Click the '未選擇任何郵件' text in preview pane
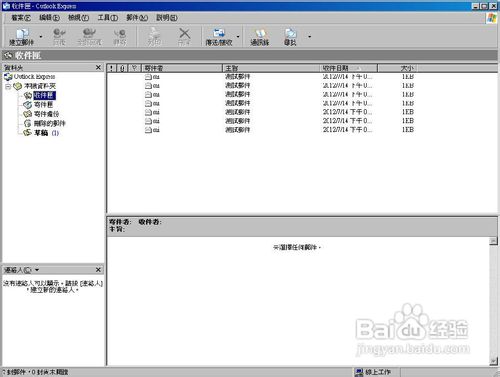500x377 pixels. pyautogui.click(x=297, y=248)
